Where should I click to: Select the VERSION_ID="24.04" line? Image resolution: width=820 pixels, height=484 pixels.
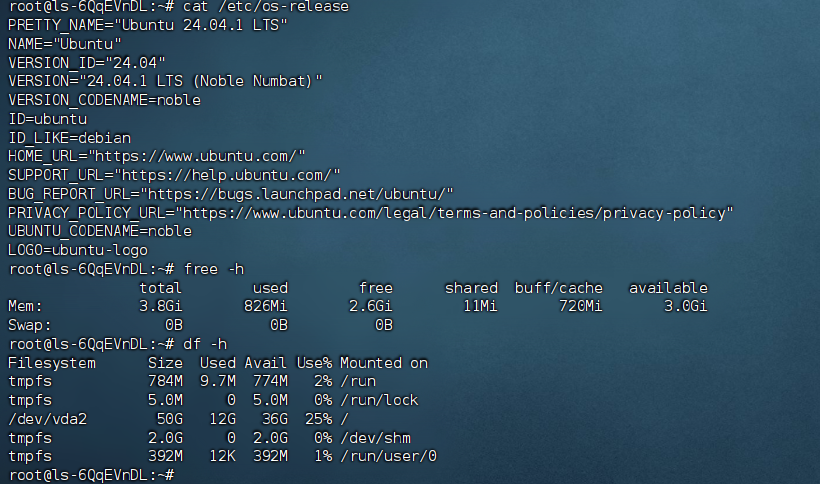(86, 63)
